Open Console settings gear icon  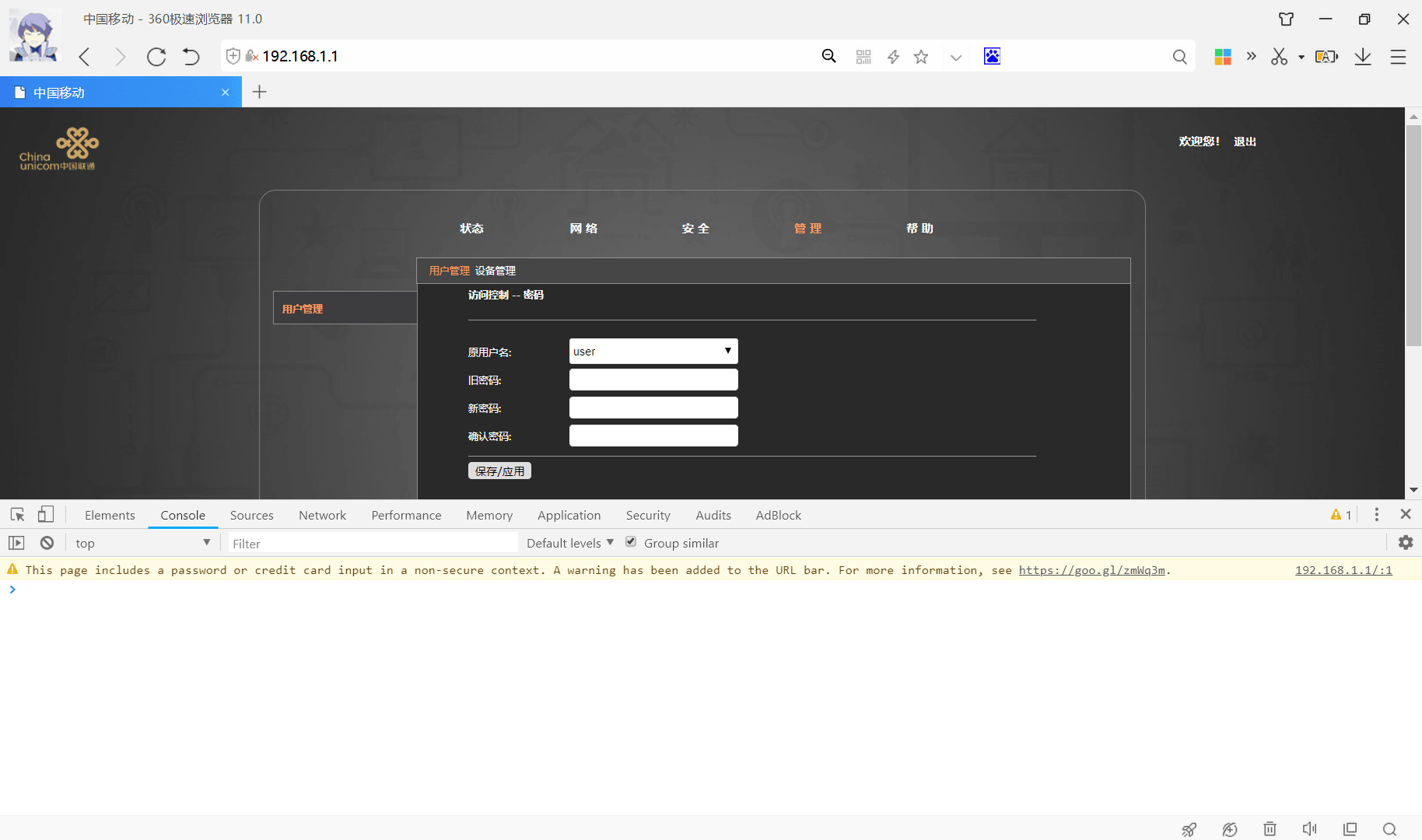1406,542
